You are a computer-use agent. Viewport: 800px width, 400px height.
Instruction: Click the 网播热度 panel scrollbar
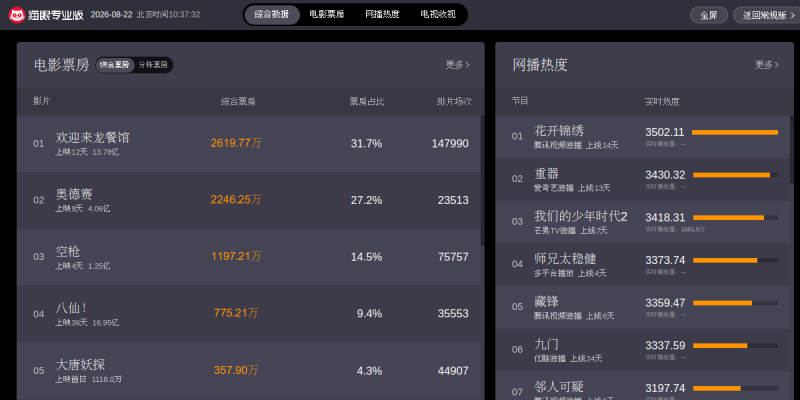point(792,149)
